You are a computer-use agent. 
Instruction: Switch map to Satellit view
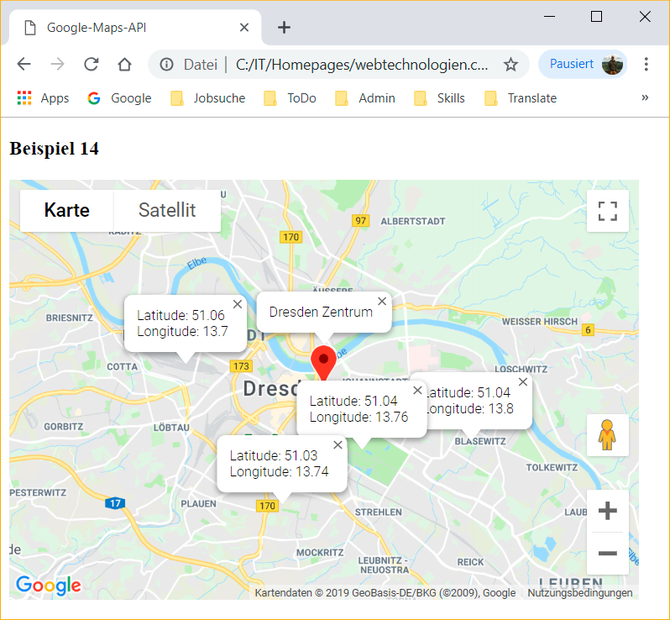click(x=167, y=210)
